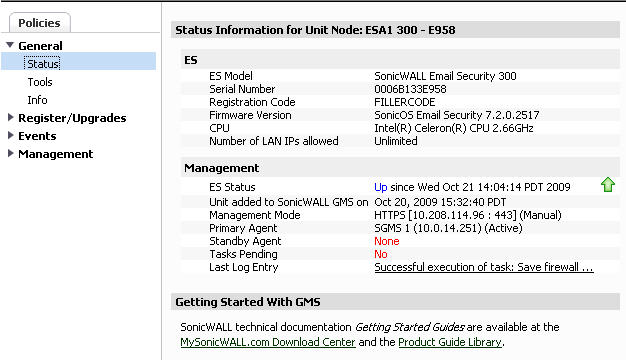Viewport: 626px width, 360px height.
Task: Expand the Events section arrow
Action: [x=11, y=135]
